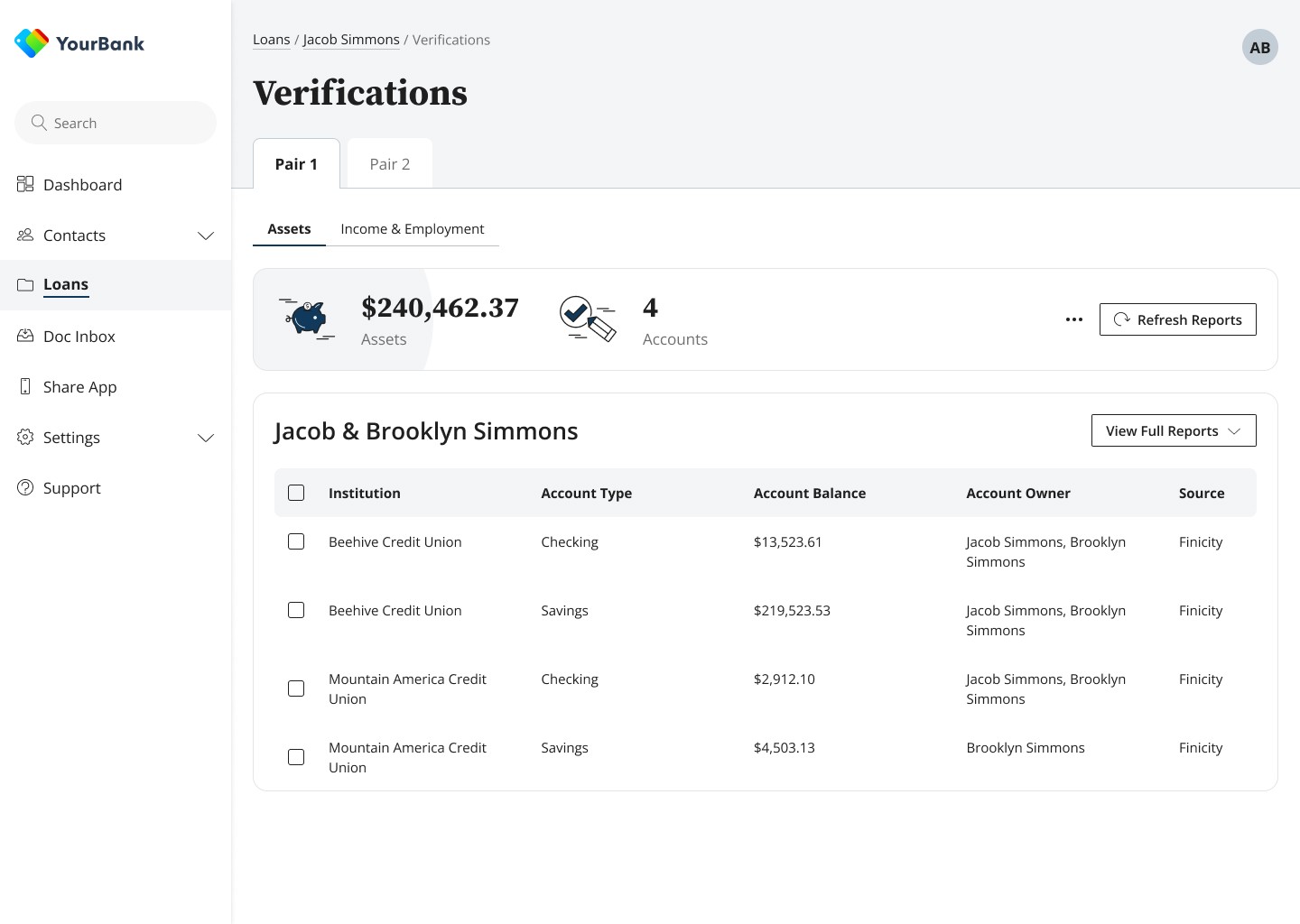Open the View Full Reports dropdown
Viewport: 1300px width, 924px height.
[x=1173, y=430]
